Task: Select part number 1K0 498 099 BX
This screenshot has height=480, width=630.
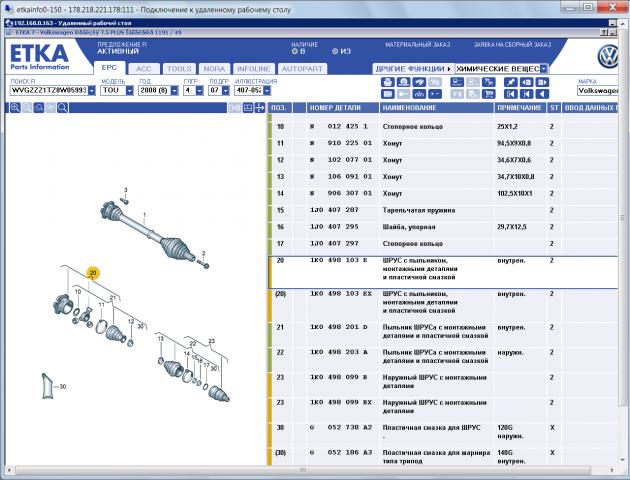Action: [x=340, y=402]
